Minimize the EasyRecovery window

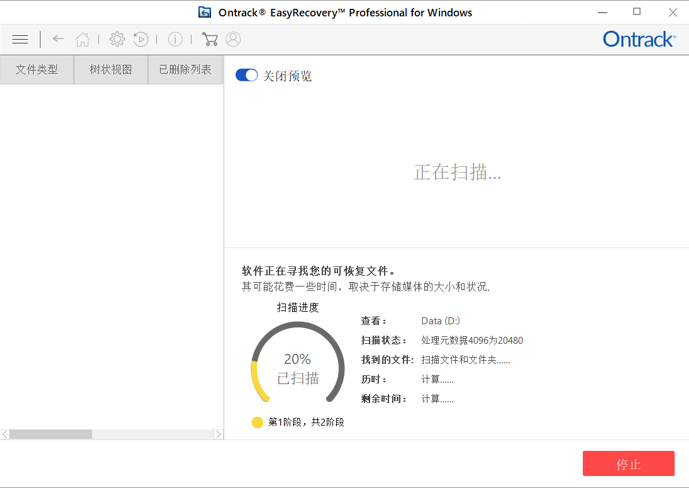(x=602, y=12)
